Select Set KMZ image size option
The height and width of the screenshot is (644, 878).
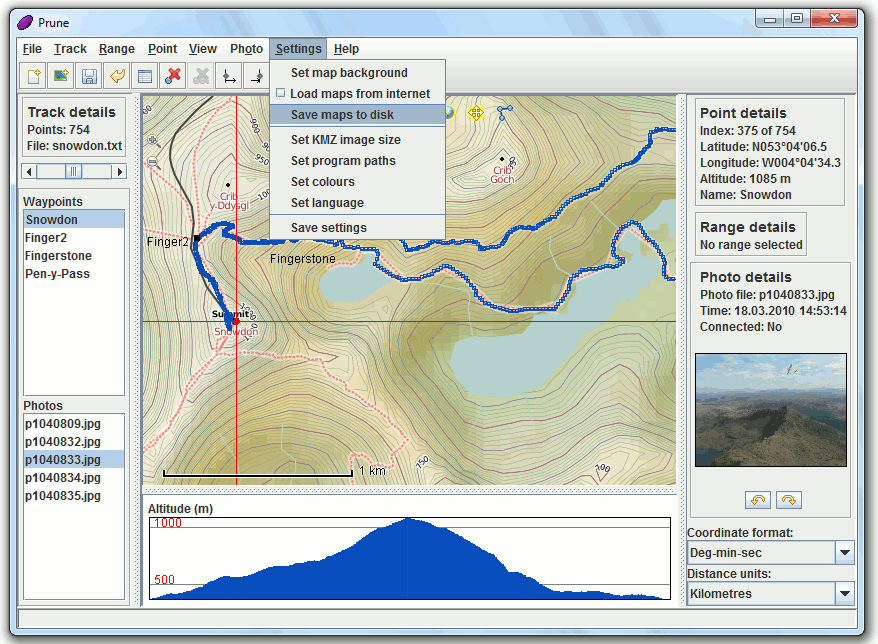pyautogui.click(x=345, y=140)
